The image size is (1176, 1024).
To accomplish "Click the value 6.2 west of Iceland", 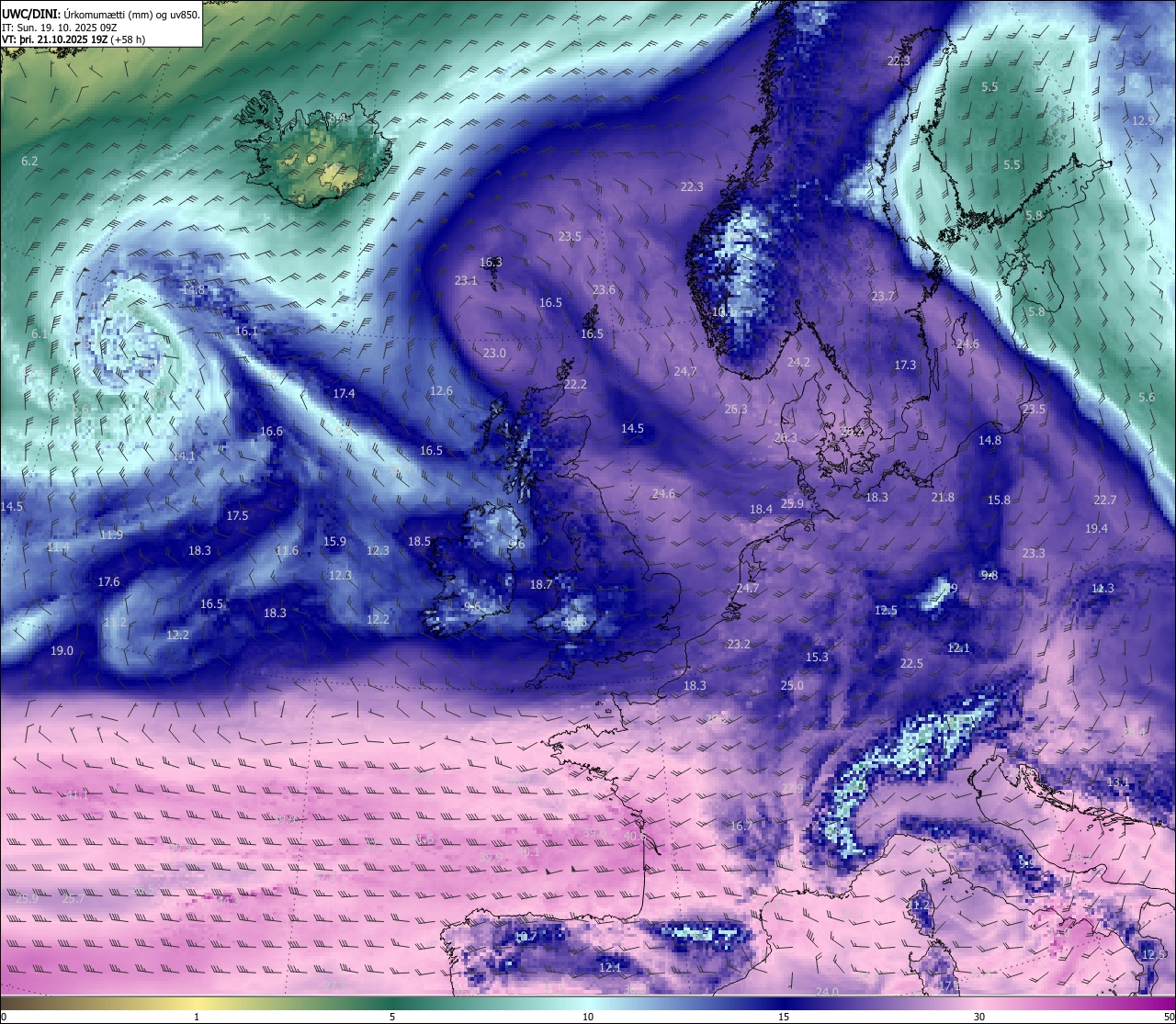I will click(29, 161).
